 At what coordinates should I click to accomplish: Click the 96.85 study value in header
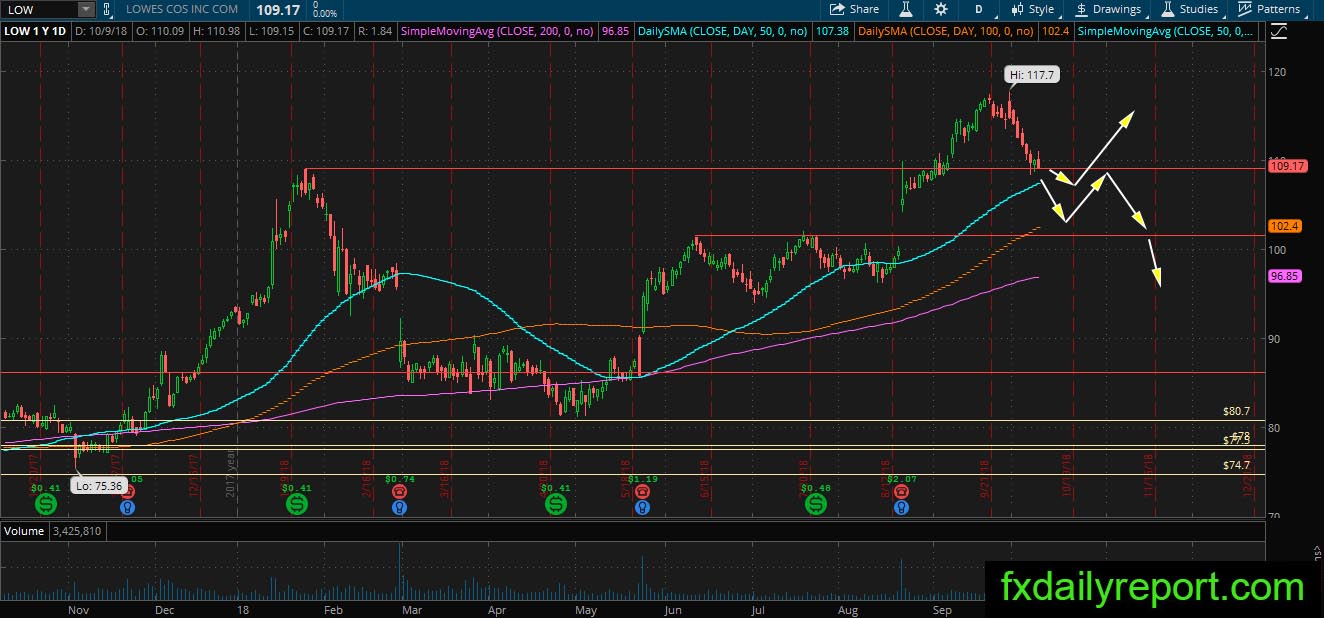pyautogui.click(x=615, y=32)
